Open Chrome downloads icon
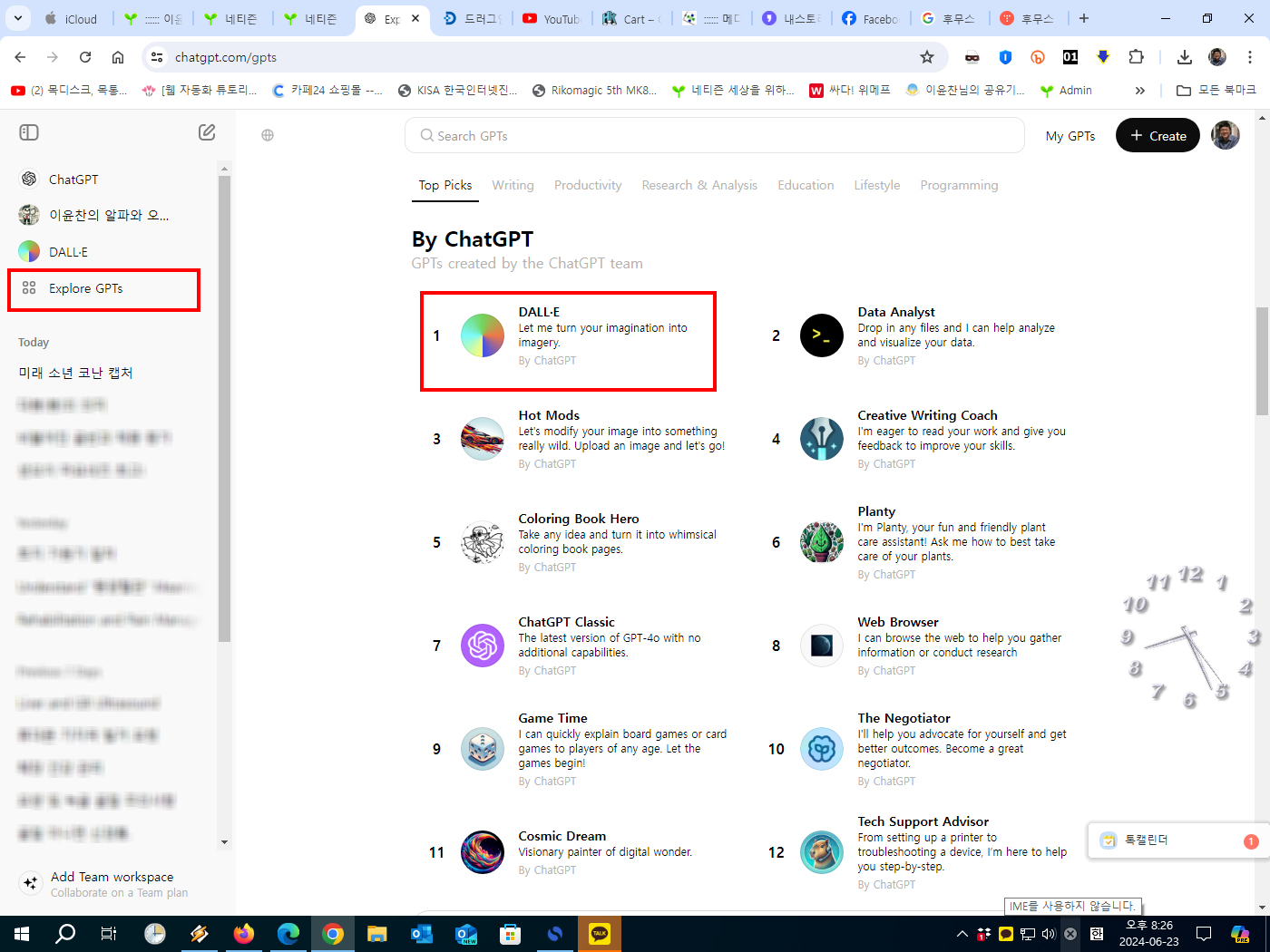1270x952 pixels. [x=1185, y=57]
